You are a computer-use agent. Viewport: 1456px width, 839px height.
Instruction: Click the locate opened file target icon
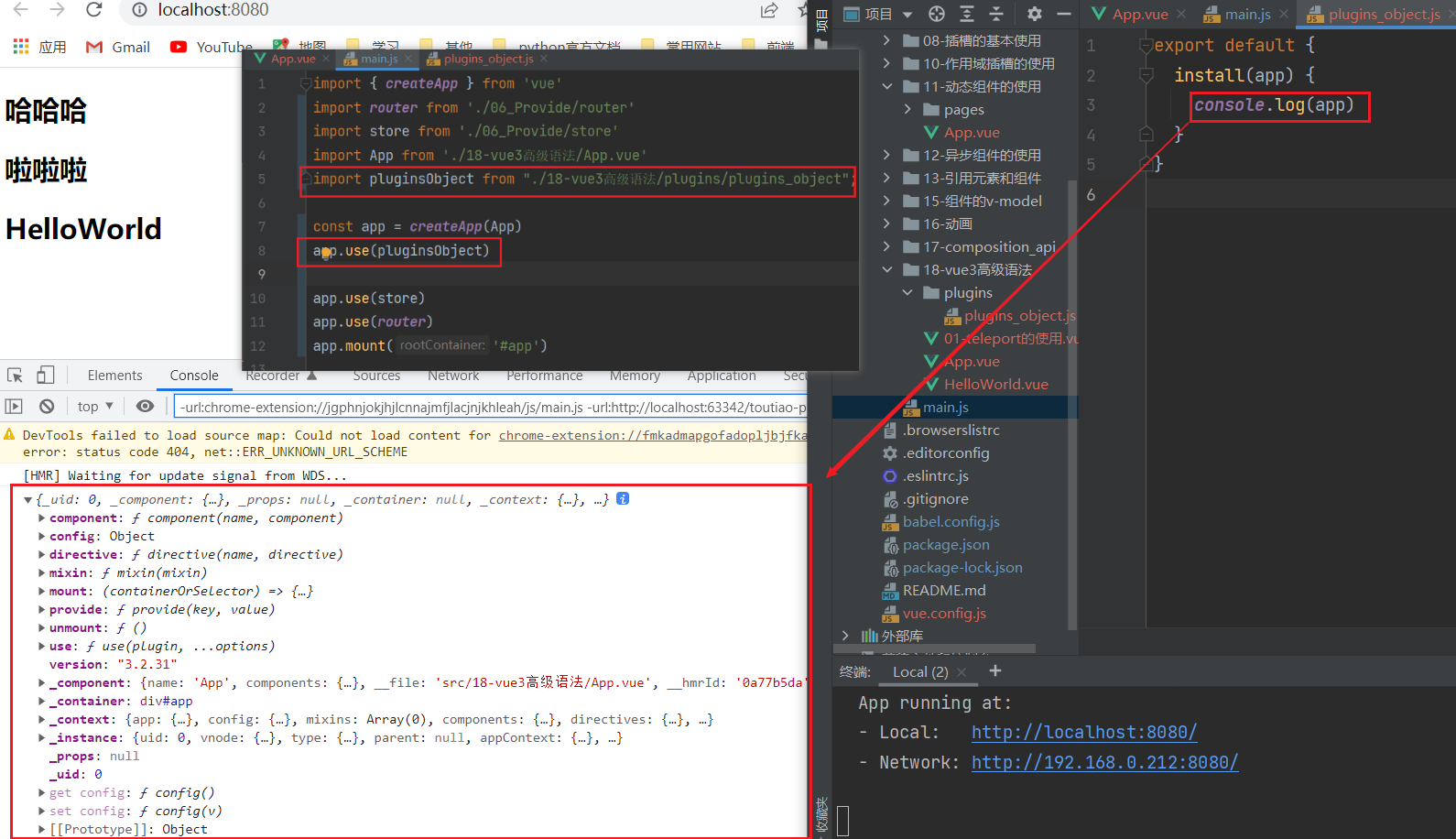pyautogui.click(x=936, y=14)
